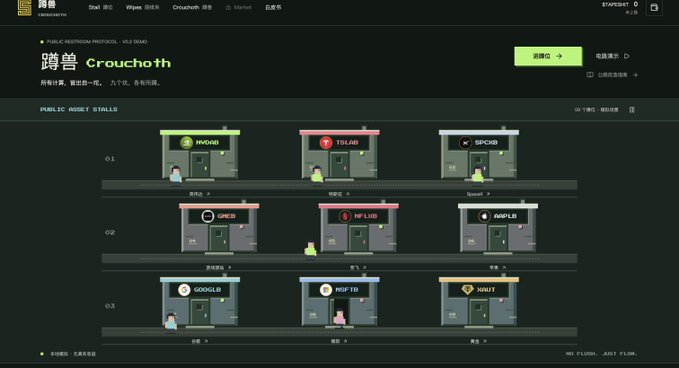The image size is (679, 368).
Task: Click the TSLAB Tesla logo on stall sign
Action: (x=326, y=142)
